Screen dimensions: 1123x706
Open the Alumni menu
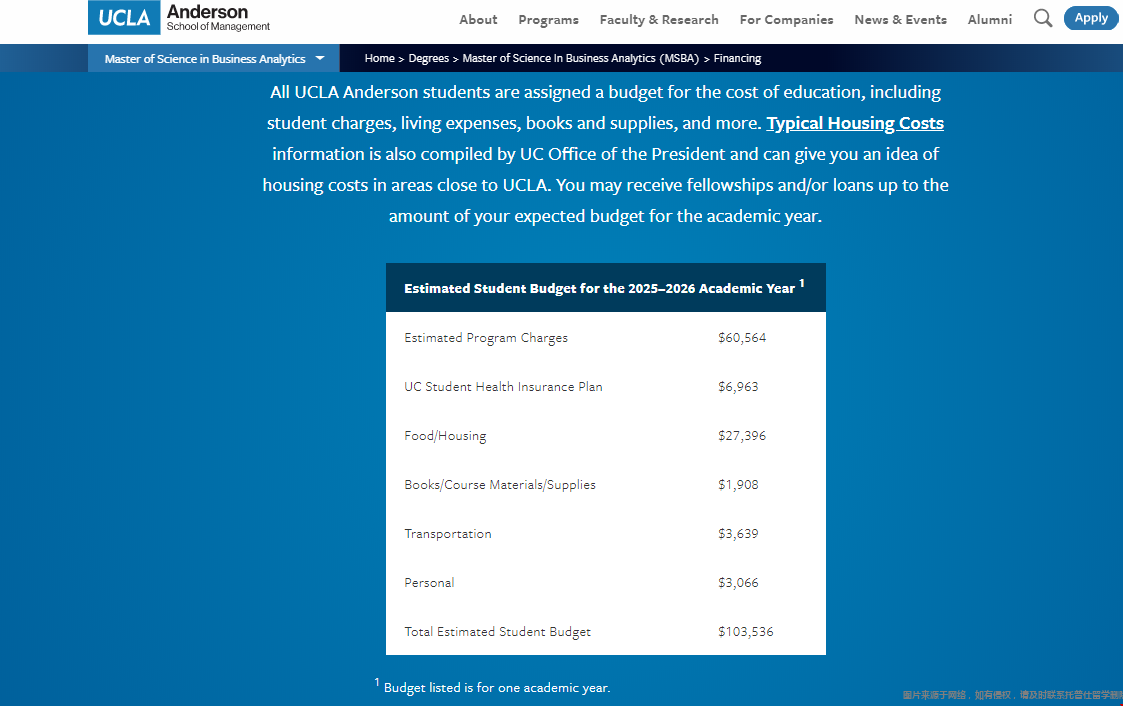(x=990, y=20)
